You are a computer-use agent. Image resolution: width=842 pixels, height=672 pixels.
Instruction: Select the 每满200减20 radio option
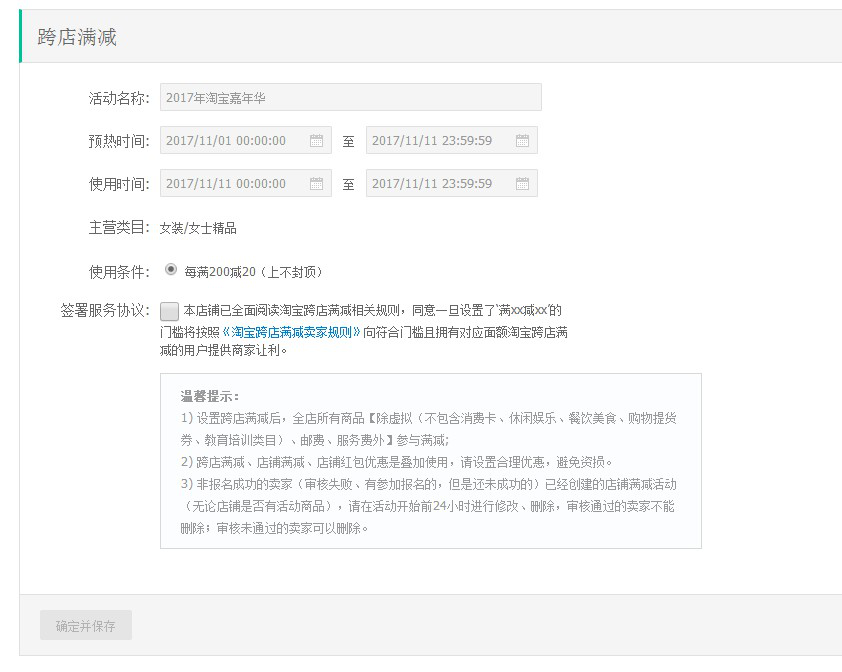(171, 269)
